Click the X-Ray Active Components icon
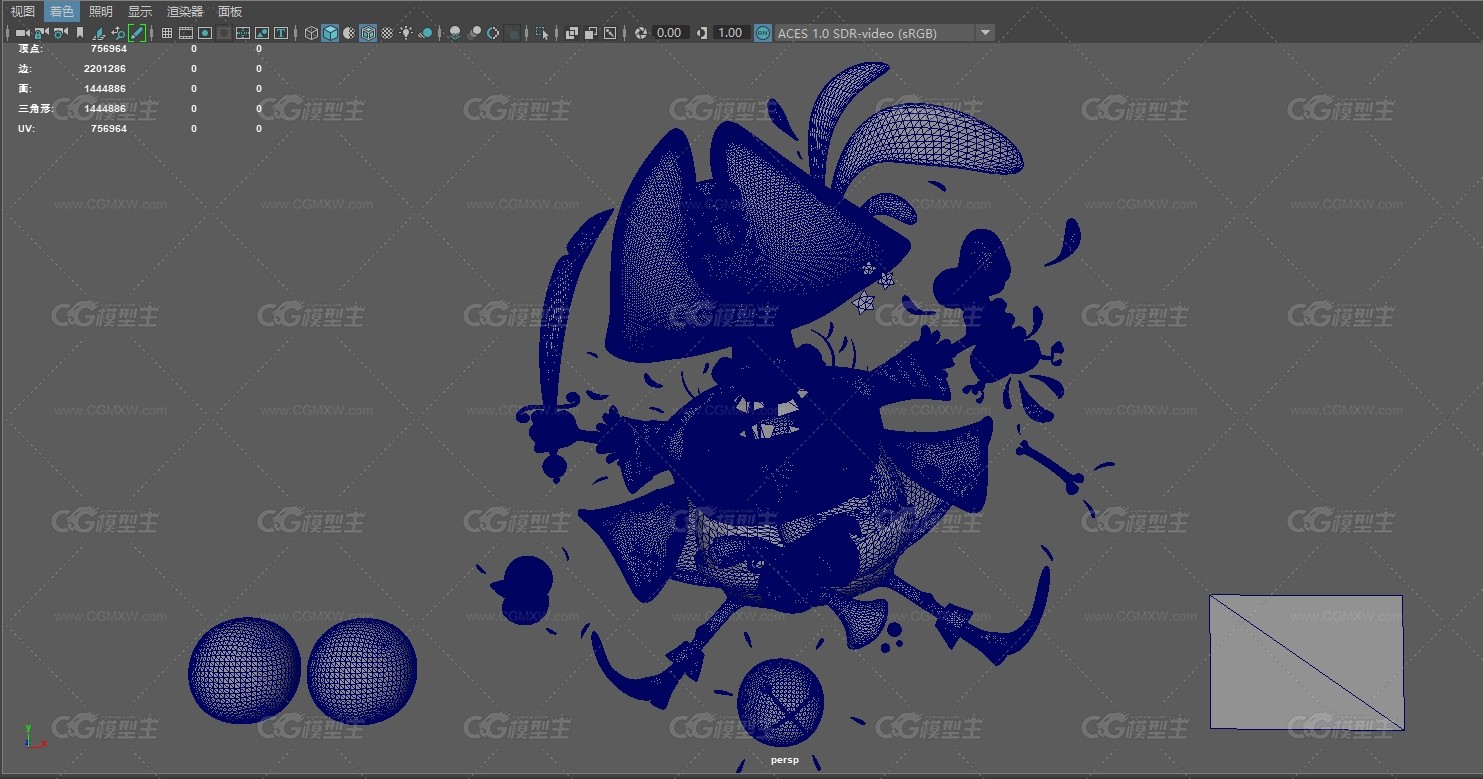This screenshot has height=779, width=1483. click(x=591, y=33)
